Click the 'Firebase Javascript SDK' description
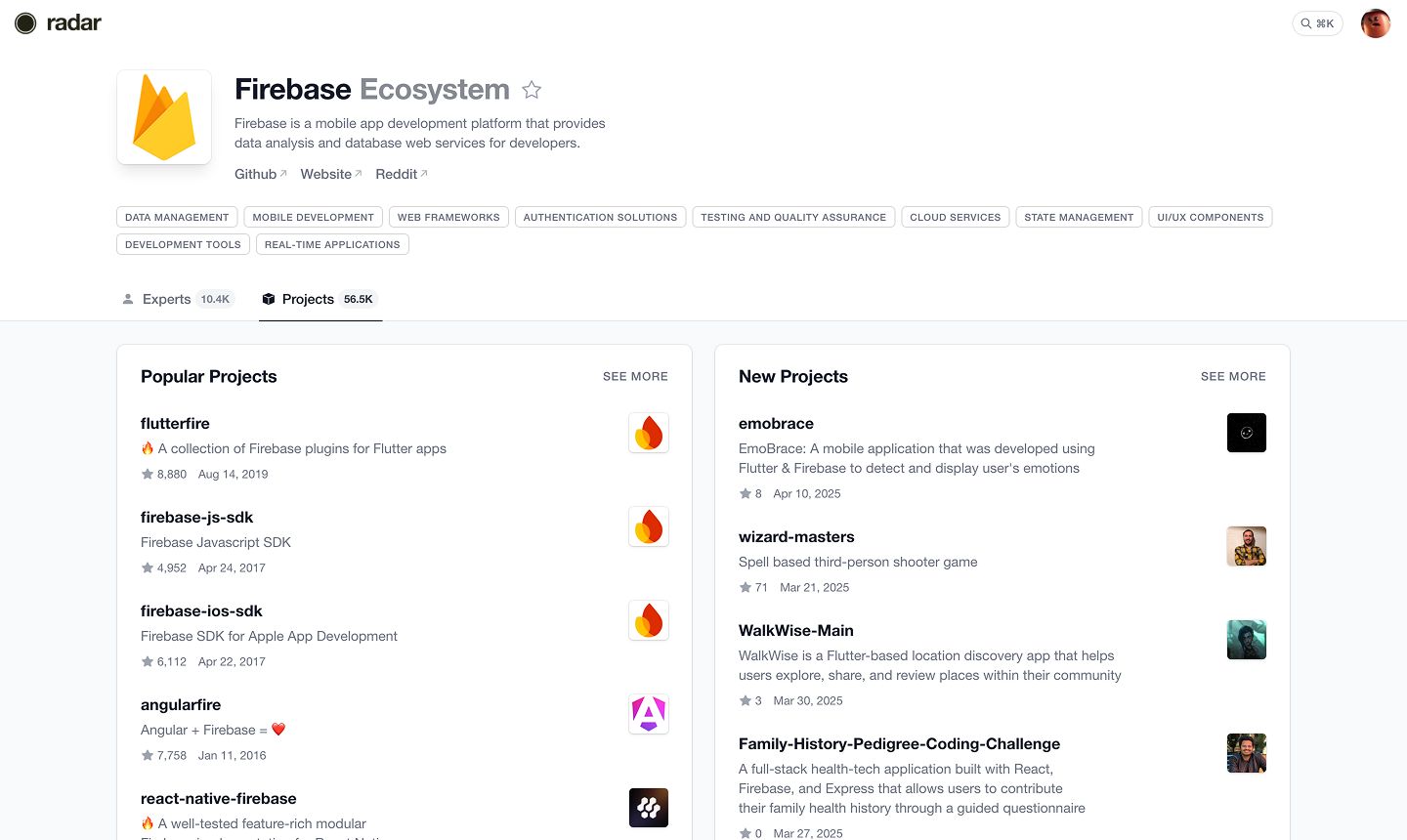This screenshot has width=1407, height=840. [x=216, y=542]
